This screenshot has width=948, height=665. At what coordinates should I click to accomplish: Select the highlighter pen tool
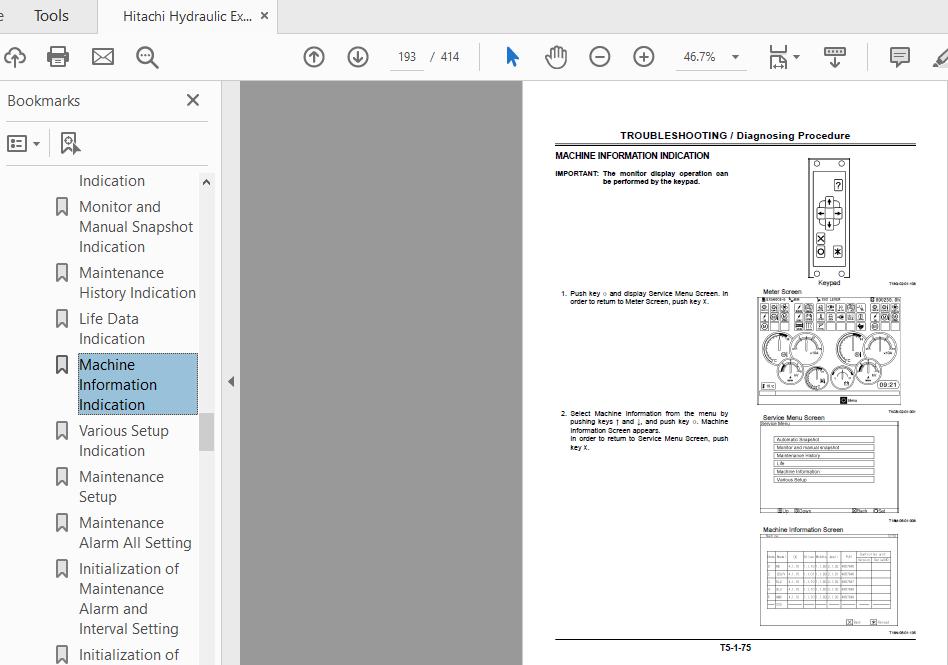click(x=940, y=57)
